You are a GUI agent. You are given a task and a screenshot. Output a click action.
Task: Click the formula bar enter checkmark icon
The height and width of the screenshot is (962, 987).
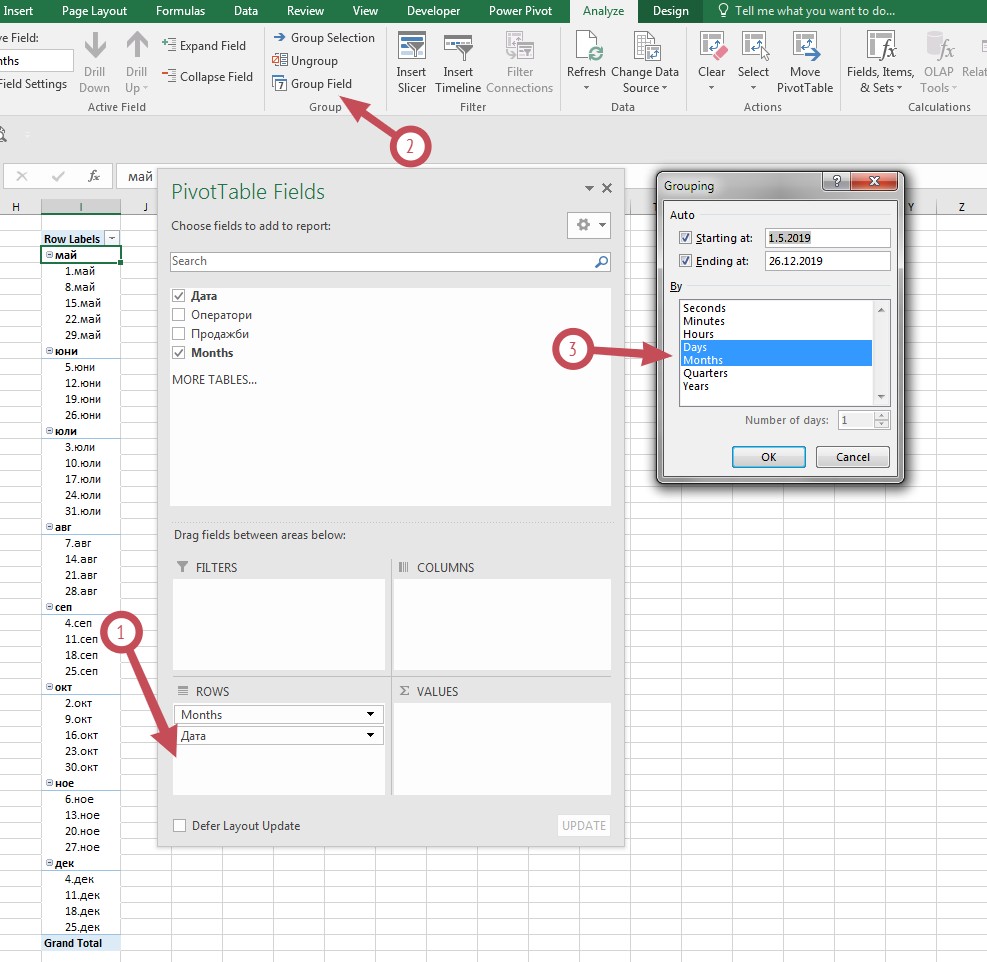[x=58, y=176]
